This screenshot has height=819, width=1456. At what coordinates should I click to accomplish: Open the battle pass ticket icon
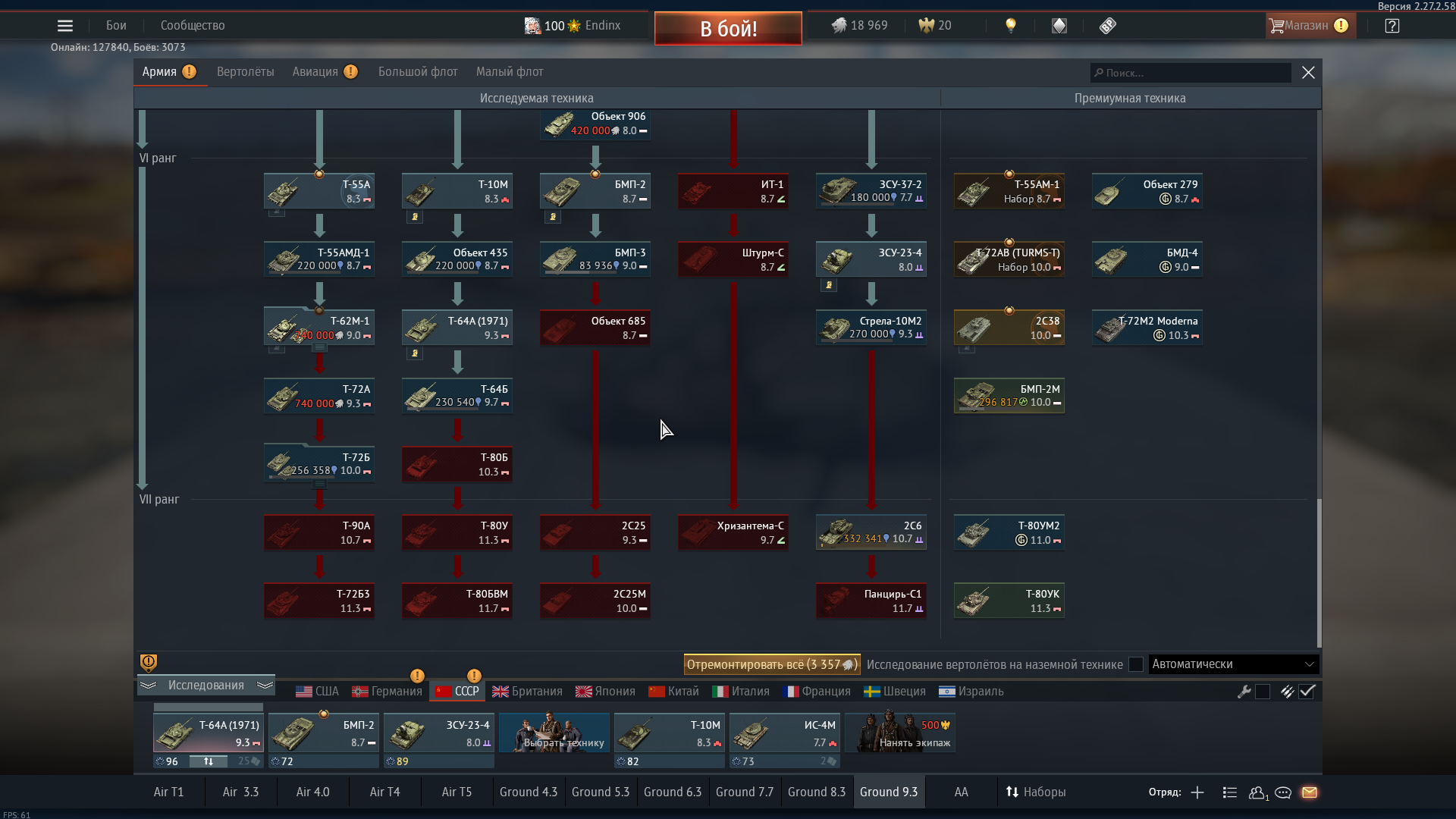click(1108, 26)
